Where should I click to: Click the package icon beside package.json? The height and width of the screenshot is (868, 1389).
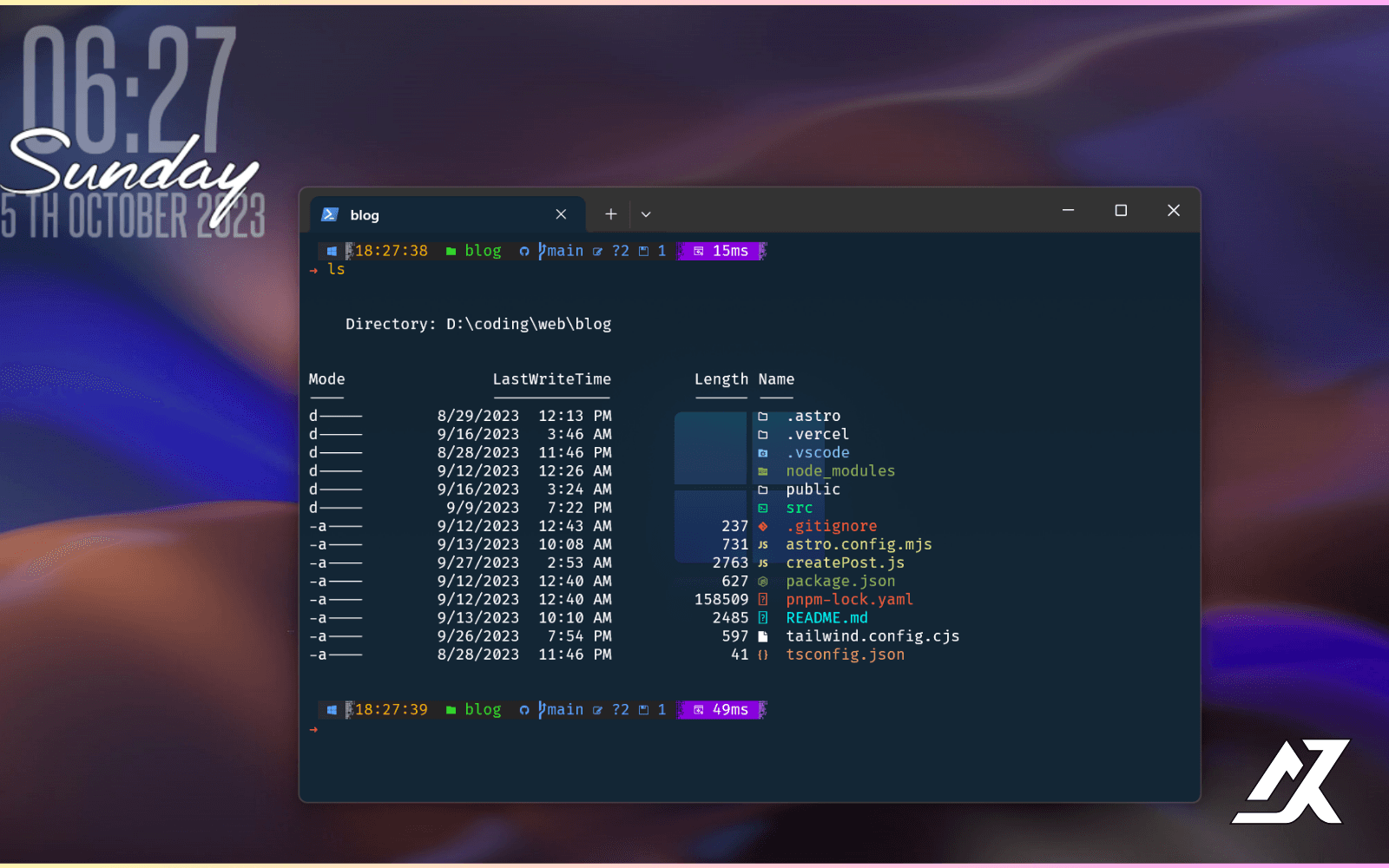(764, 581)
